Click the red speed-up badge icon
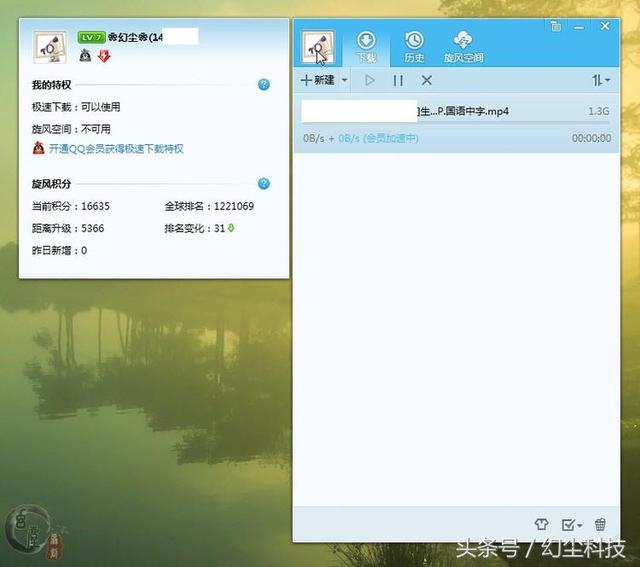Viewport: 640px width, 567px height. pos(104,55)
